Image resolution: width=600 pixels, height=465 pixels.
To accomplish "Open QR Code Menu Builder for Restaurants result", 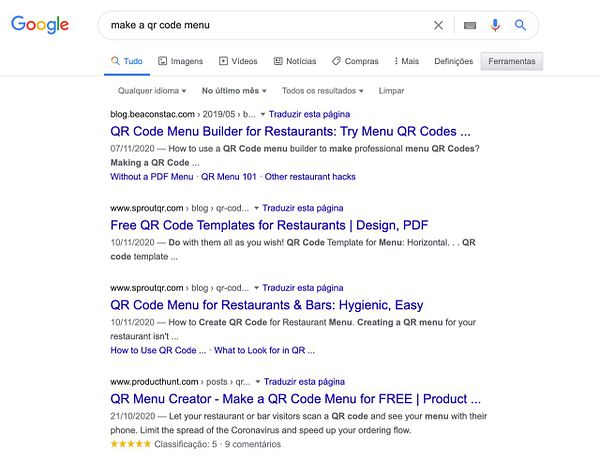I will [x=290, y=131].
